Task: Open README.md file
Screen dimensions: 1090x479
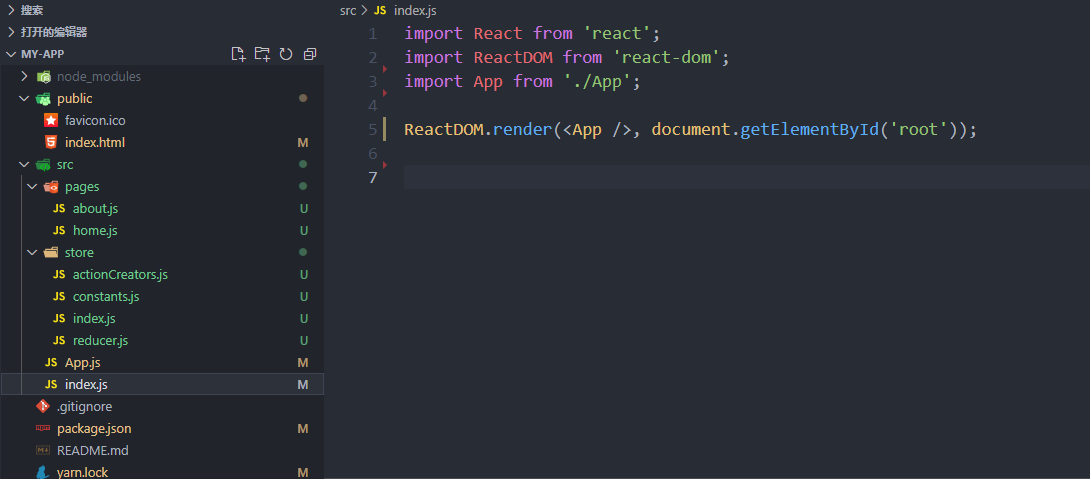Action: tap(92, 450)
